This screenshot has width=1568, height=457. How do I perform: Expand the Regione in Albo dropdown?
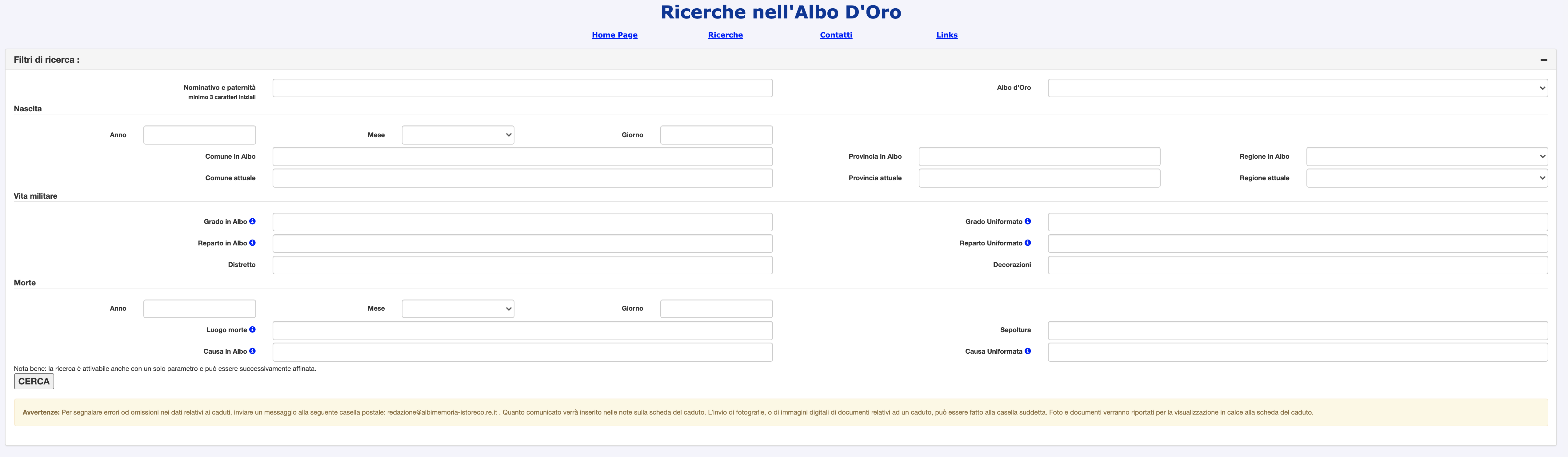tap(1426, 157)
